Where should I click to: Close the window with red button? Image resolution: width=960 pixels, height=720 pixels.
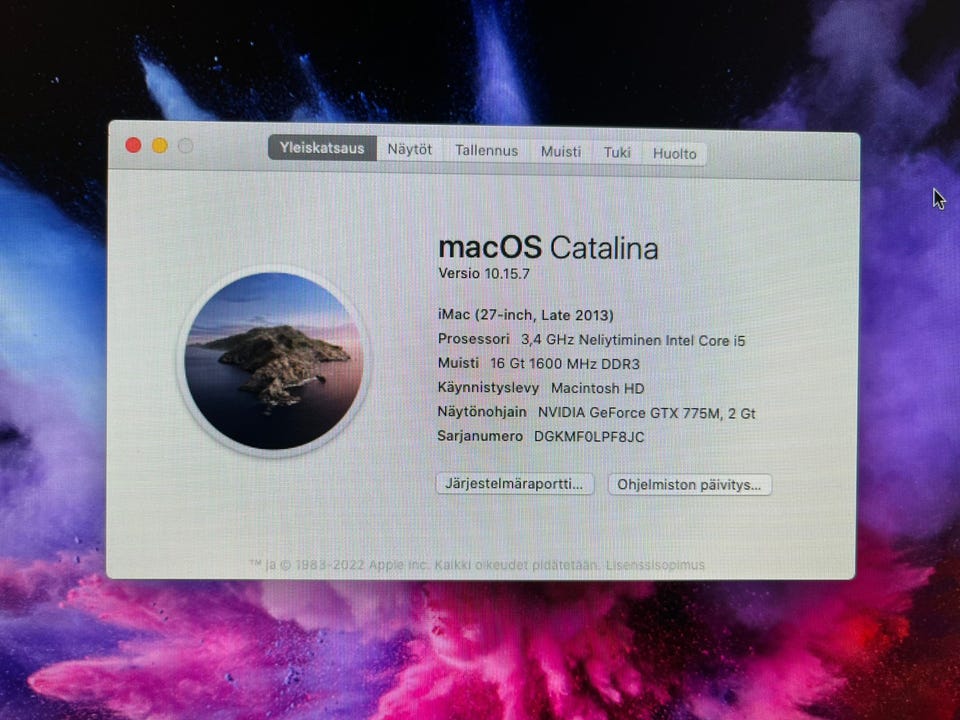point(133,145)
